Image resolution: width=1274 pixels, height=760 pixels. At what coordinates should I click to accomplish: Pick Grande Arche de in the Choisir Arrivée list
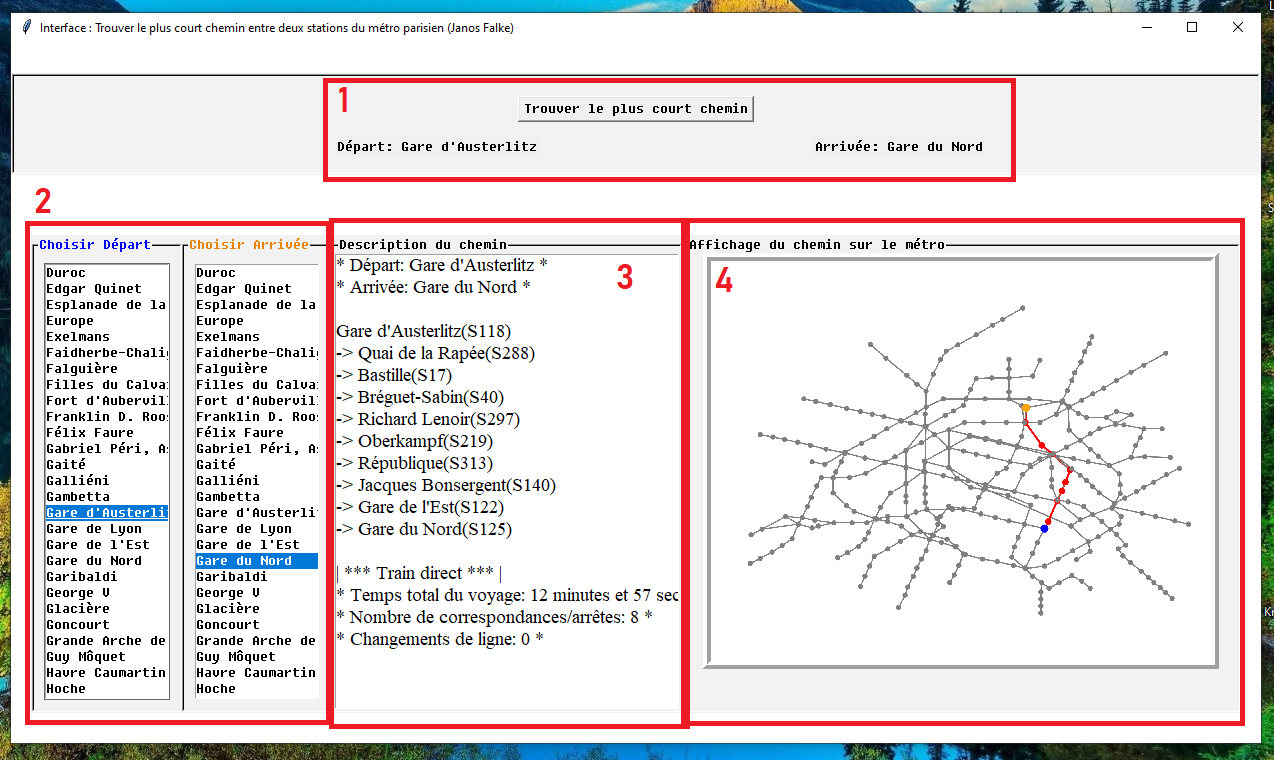pyautogui.click(x=256, y=641)
